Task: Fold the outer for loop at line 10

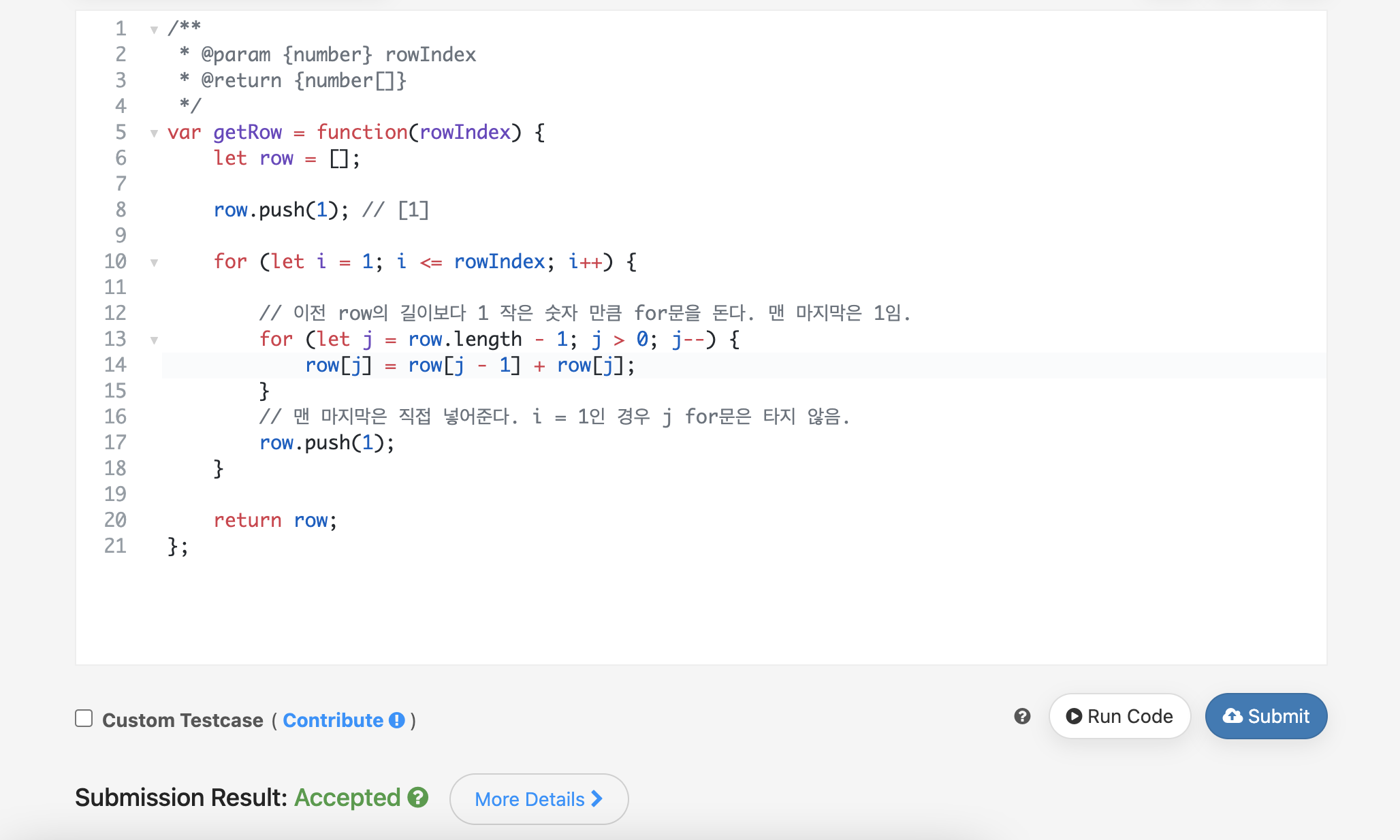Action: (x=154, y=262)
